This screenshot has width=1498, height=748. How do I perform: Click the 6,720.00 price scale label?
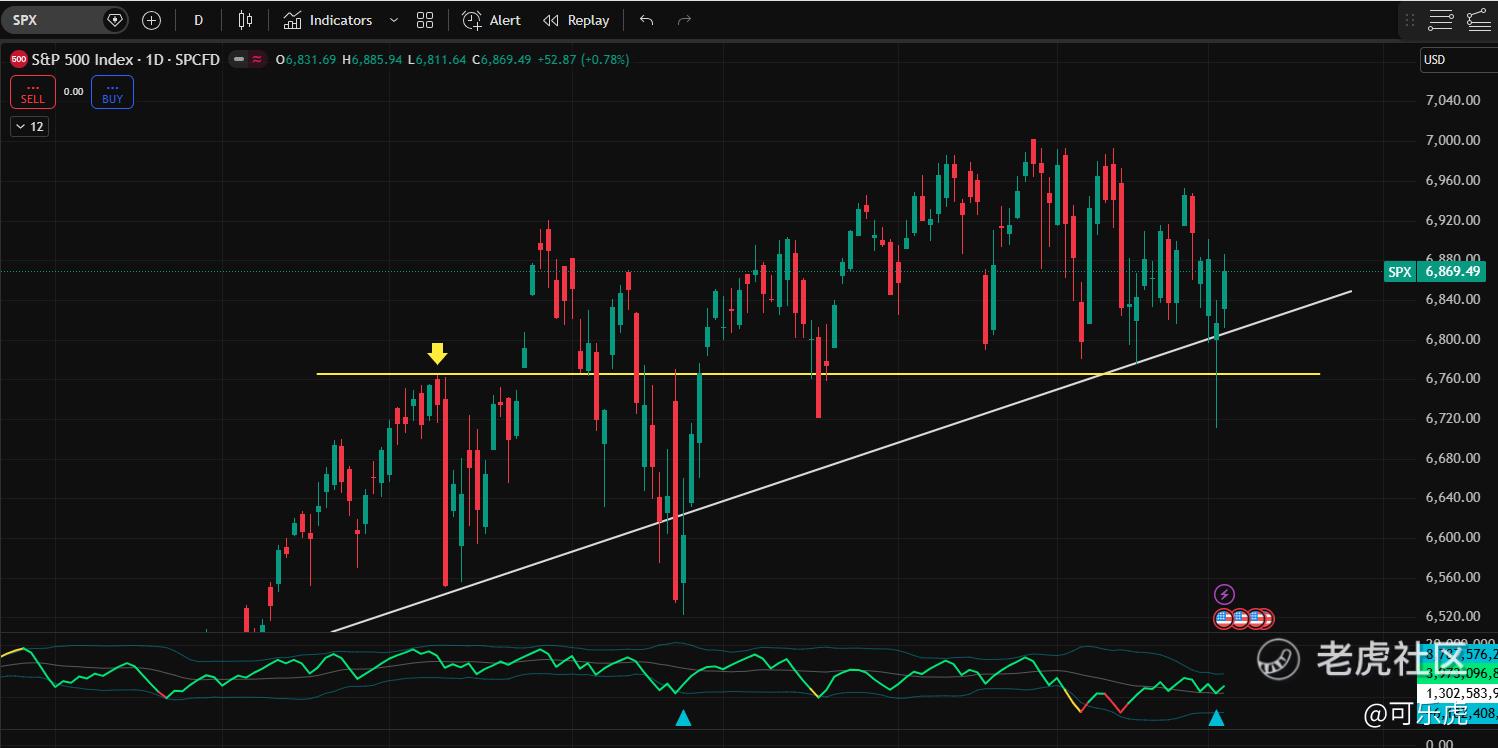point(1452,418)
